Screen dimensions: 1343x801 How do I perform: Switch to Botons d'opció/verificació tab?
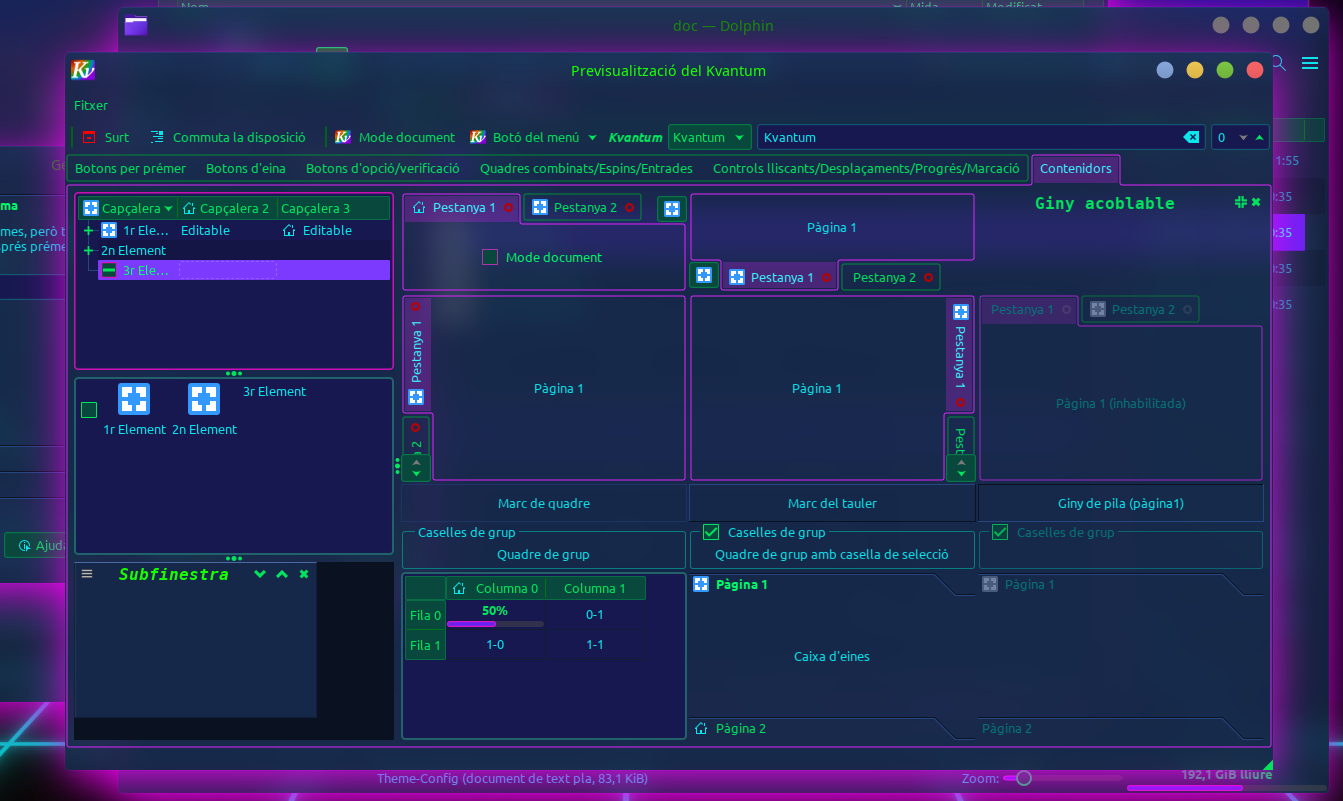click(383, 168)
